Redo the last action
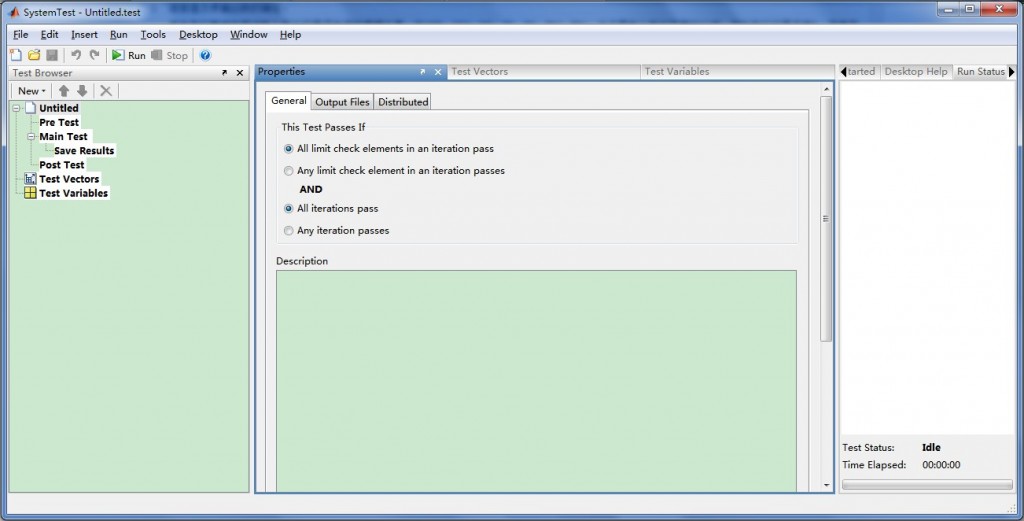The image size is (1024, 521). tap(95, 55)
